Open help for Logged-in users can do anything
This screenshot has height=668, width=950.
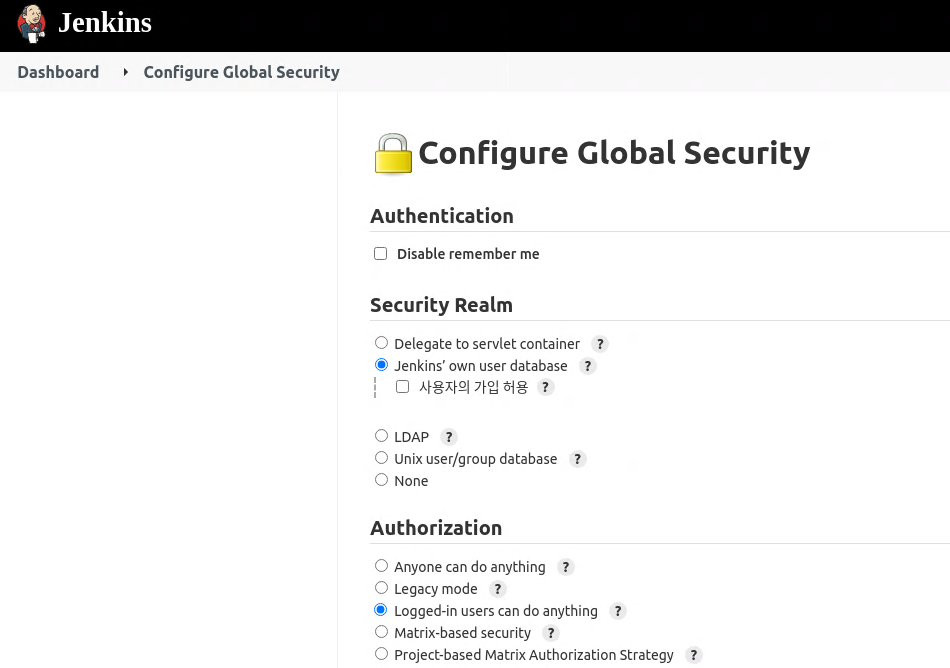point(617,611)
